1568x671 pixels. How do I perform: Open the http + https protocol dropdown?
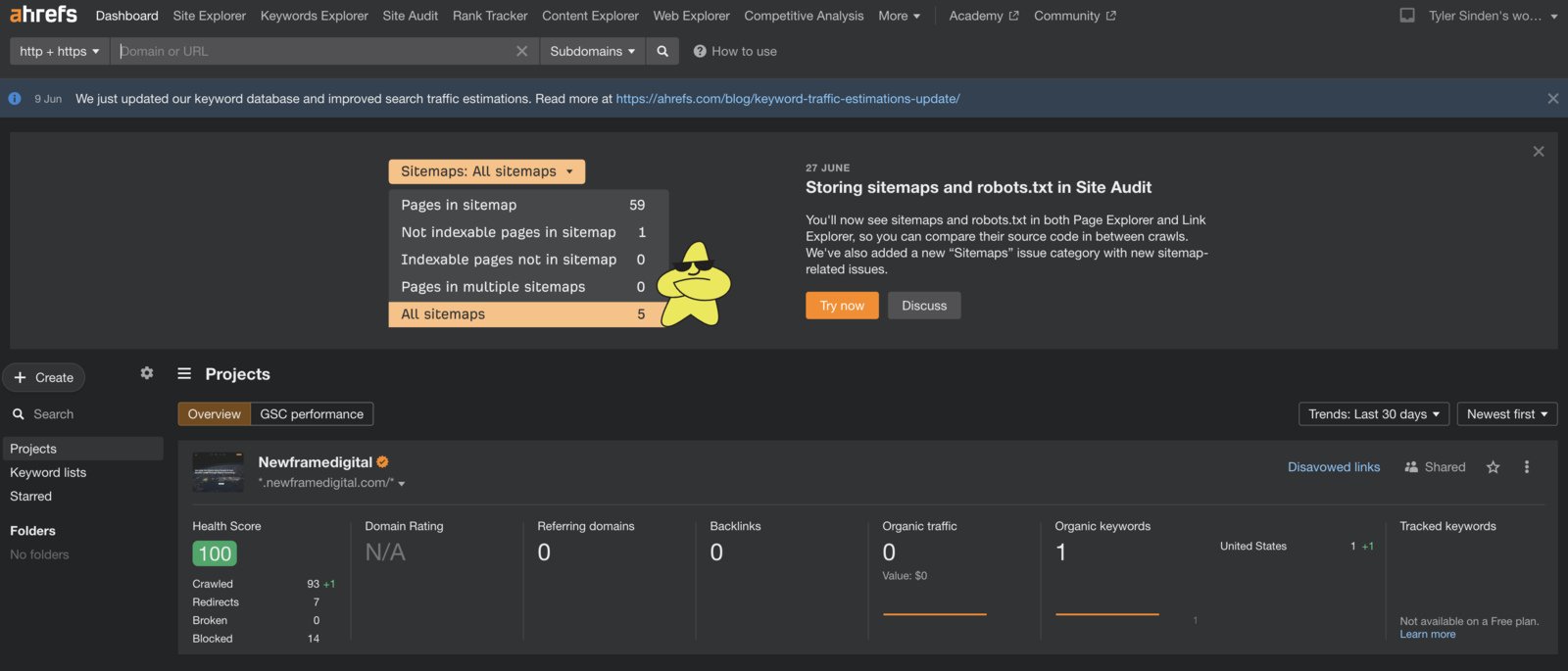click(59, 51)
